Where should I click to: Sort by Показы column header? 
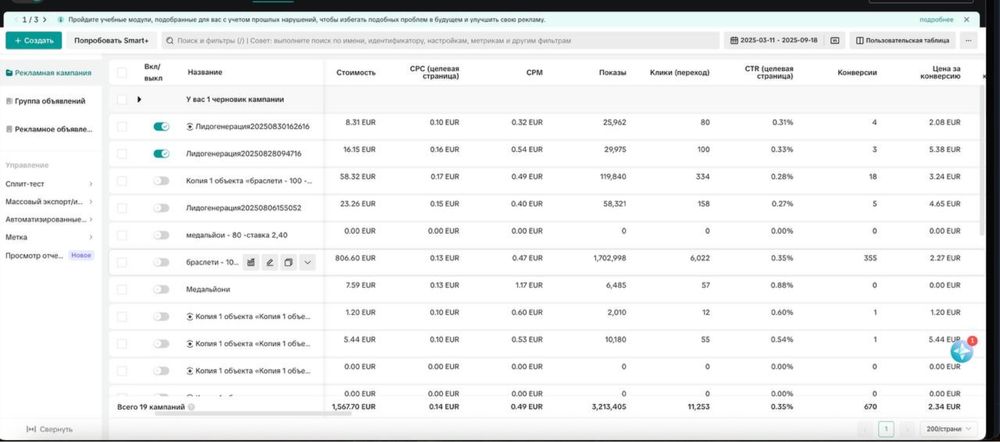pos(612,73)
